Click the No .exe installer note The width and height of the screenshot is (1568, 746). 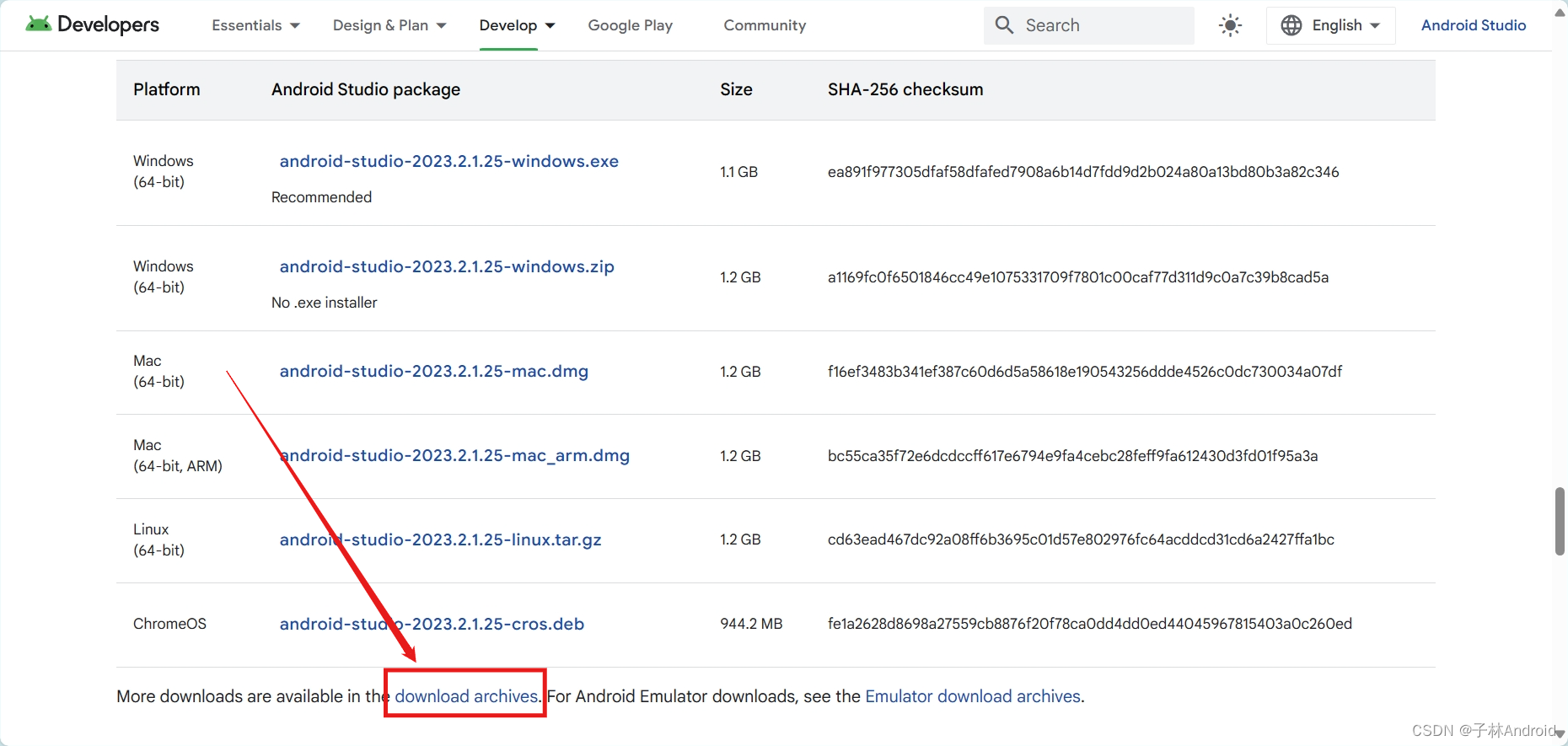coord(324,303)
